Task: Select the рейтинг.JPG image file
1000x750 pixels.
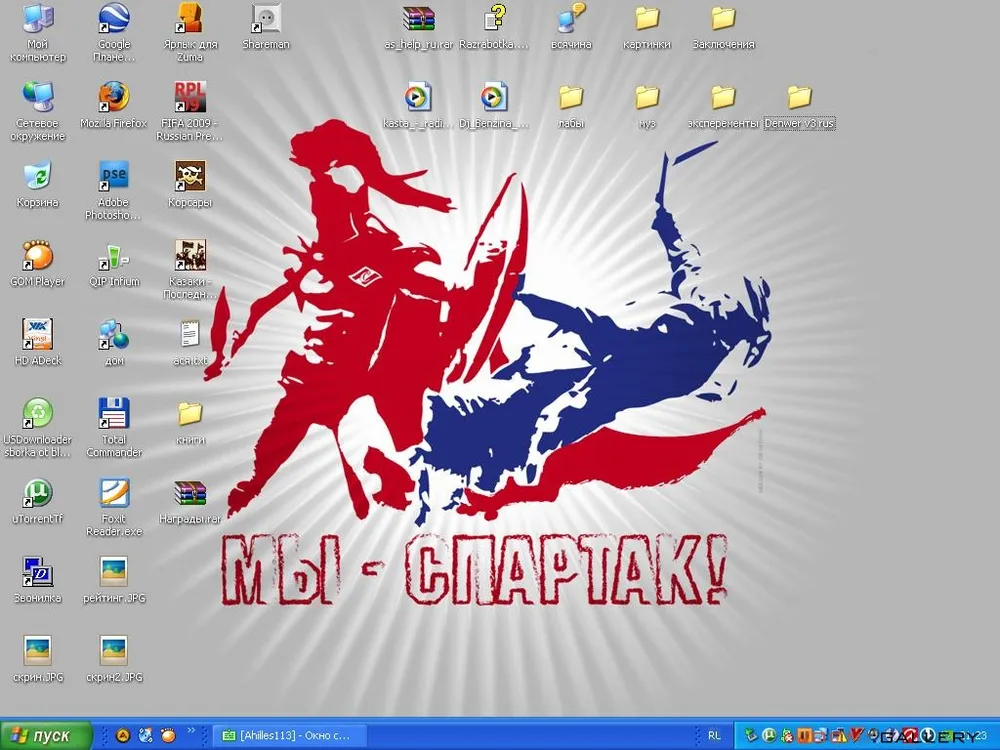Action: [x=114, y=572]
